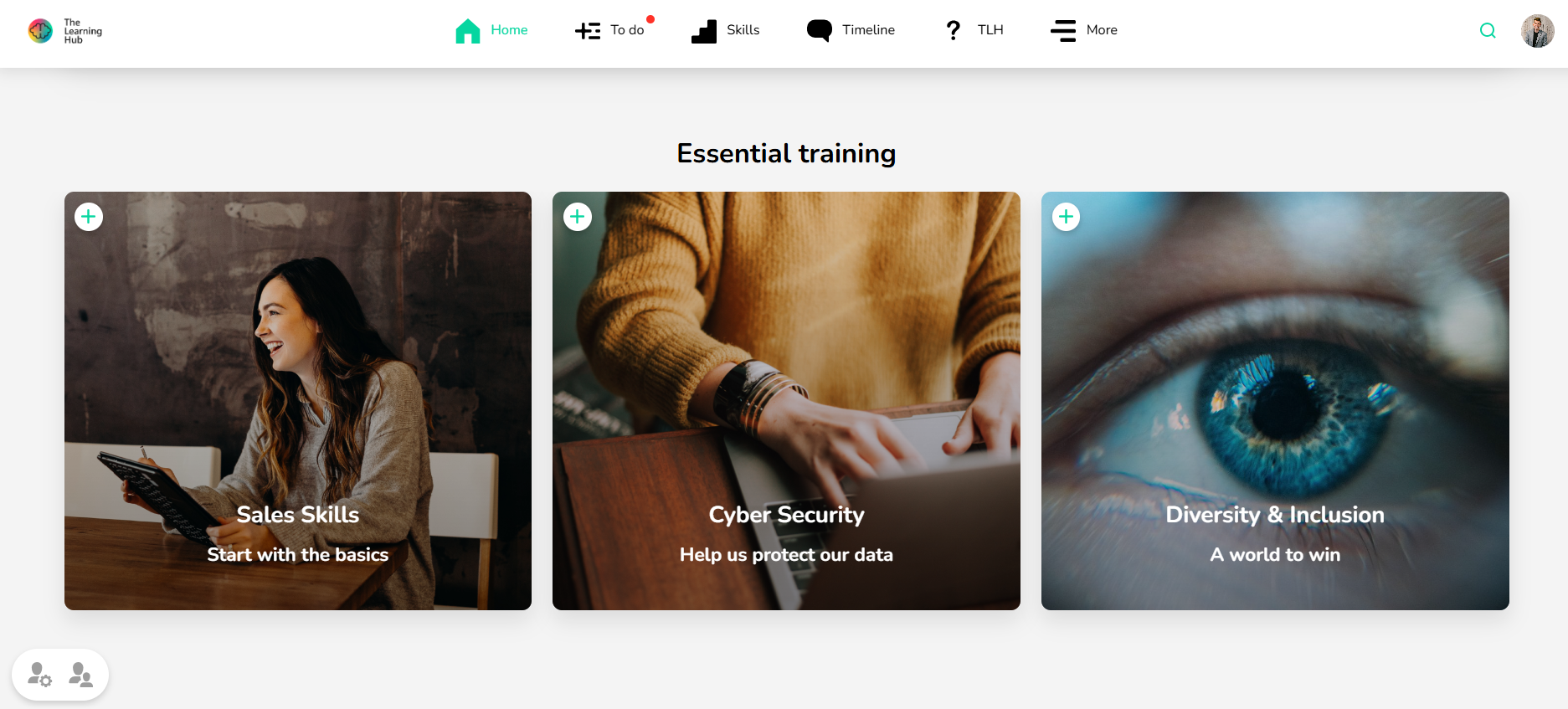Open the Diversity & Inclusion course title

click(1275, 515)
